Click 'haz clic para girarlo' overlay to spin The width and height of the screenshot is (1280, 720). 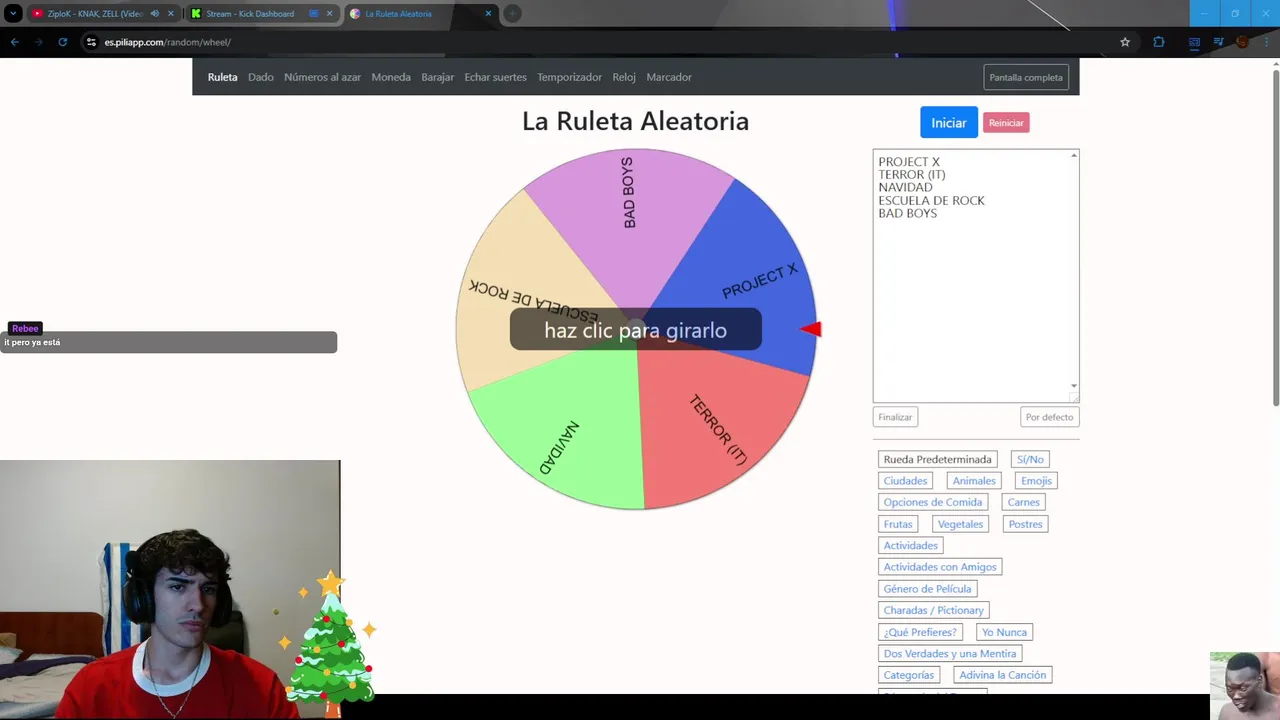coord(636,329)
